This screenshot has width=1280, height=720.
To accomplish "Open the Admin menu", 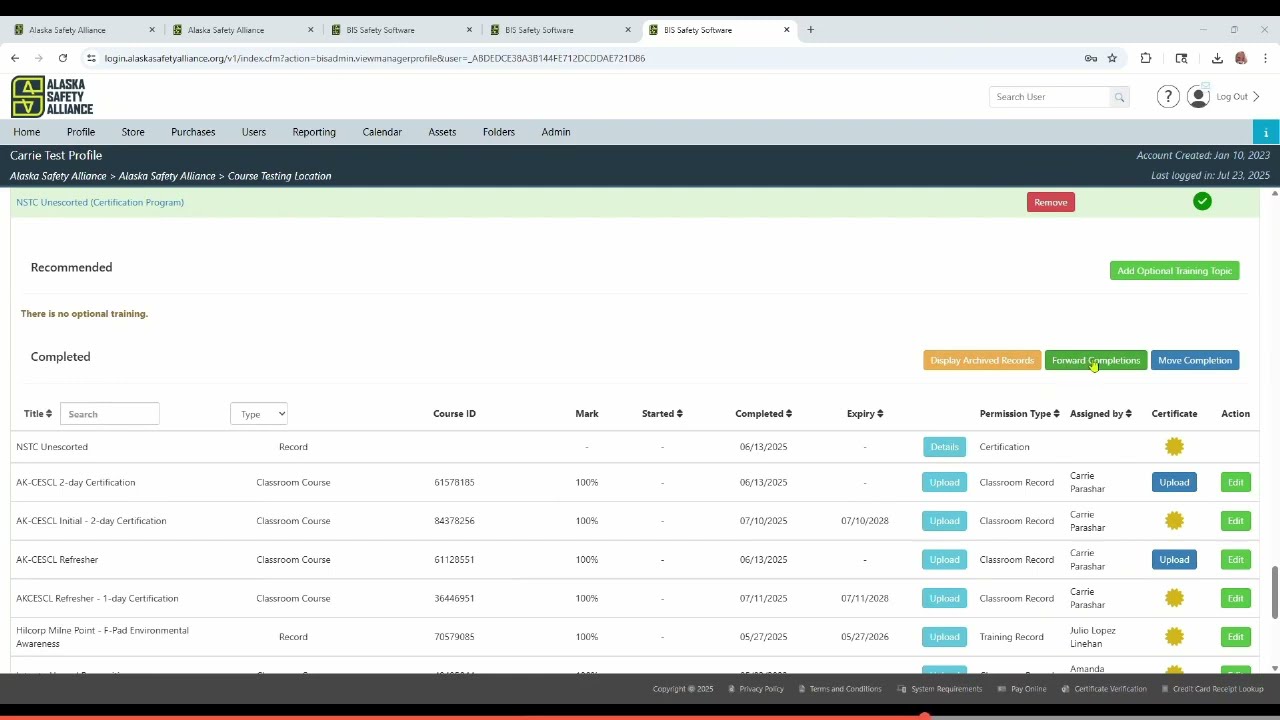I will click(x=556, y=132).
